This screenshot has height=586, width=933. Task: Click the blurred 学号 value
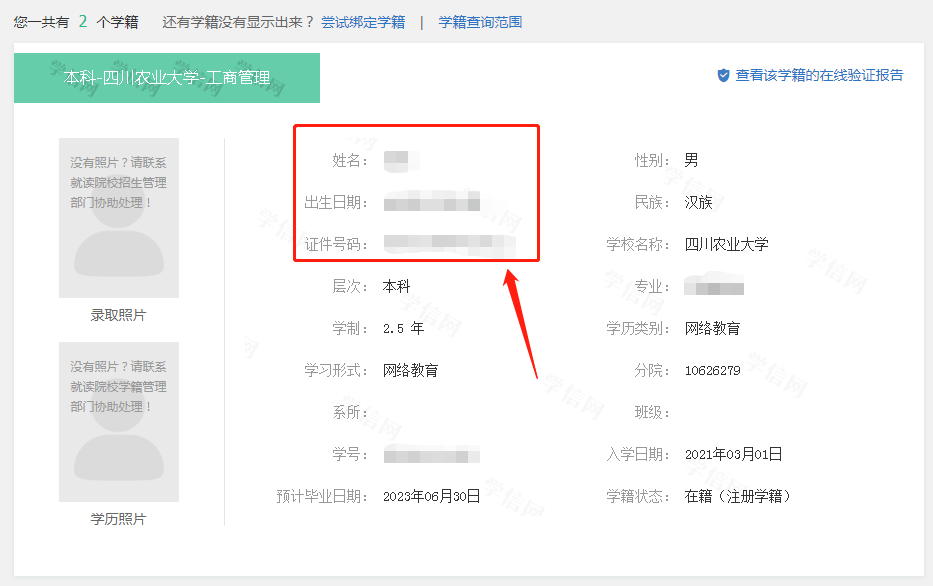pos(432,455)
